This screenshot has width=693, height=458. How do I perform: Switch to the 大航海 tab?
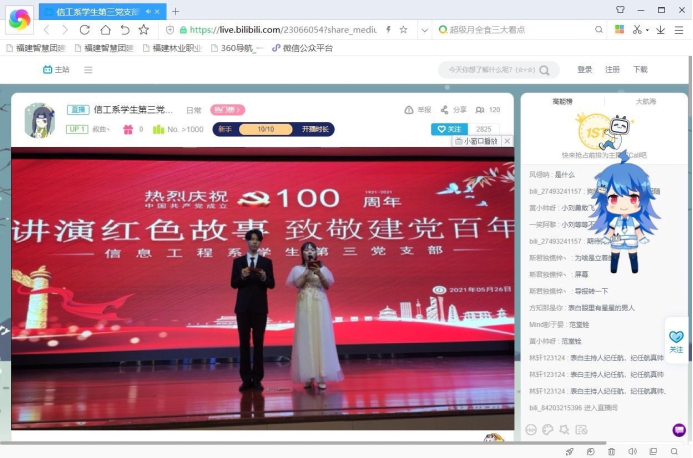646,101
